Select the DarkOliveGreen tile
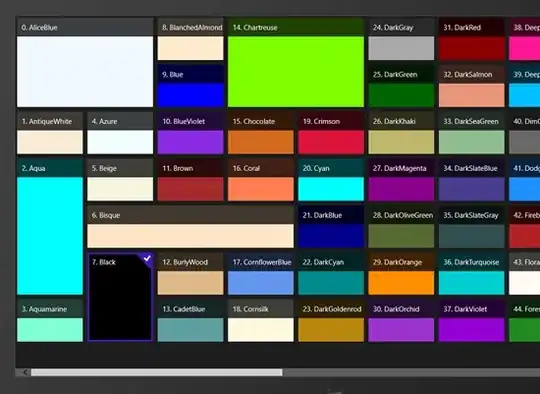 point(401,227)
